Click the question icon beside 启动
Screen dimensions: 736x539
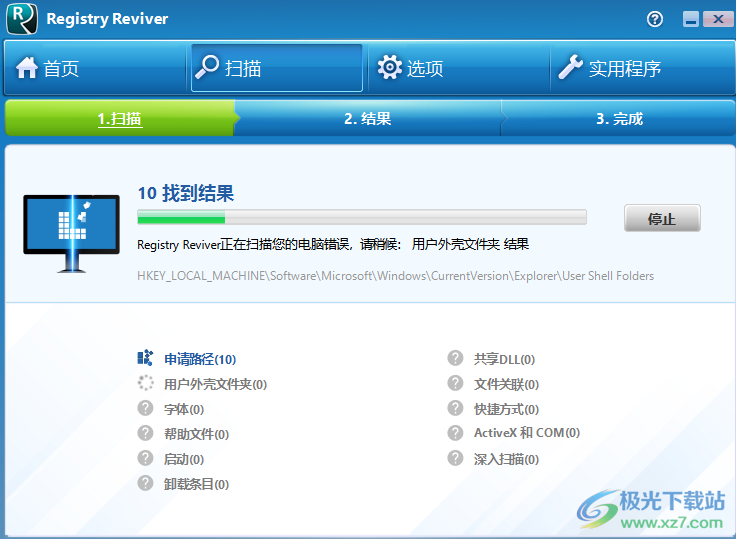[145, 457]
